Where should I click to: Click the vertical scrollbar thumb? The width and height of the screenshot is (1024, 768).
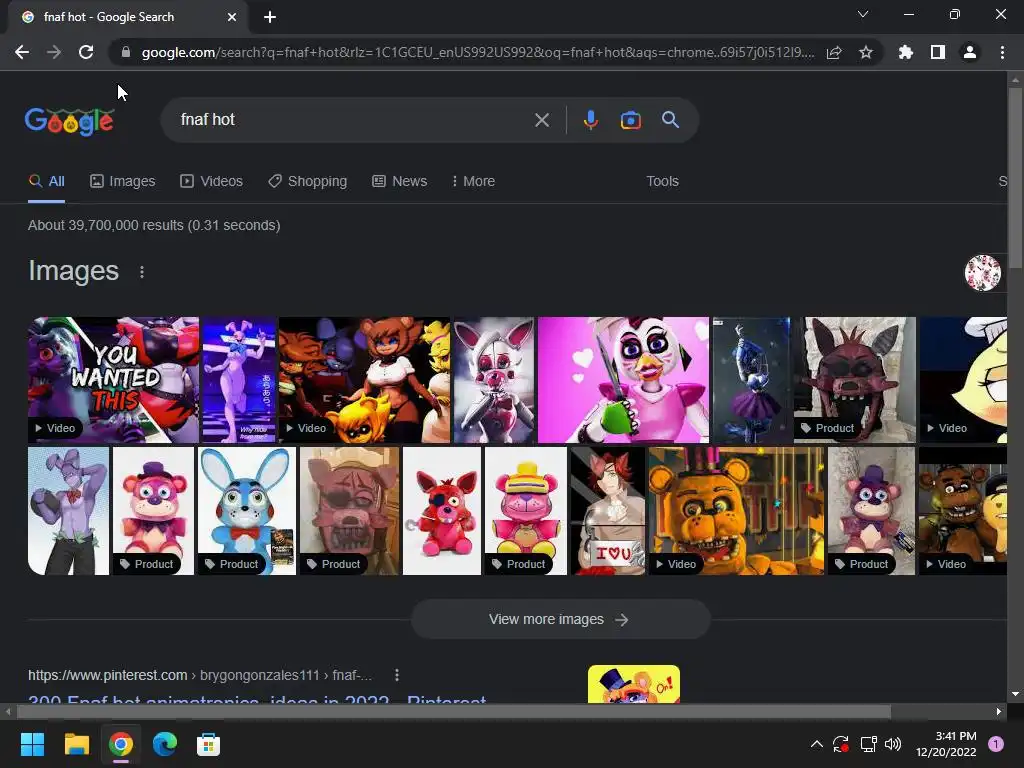(x=1015, y=178)
